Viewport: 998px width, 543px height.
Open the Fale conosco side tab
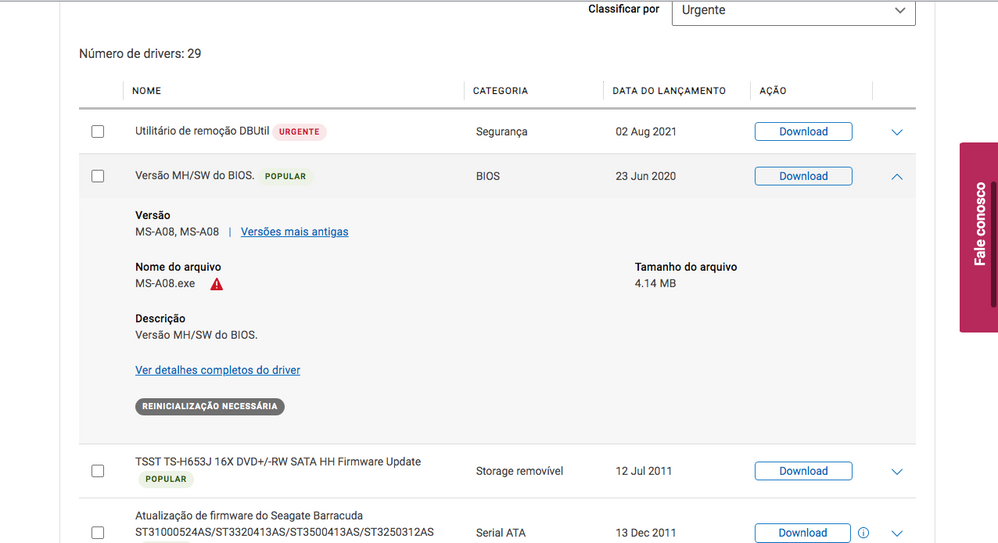(x=979, y=237)
